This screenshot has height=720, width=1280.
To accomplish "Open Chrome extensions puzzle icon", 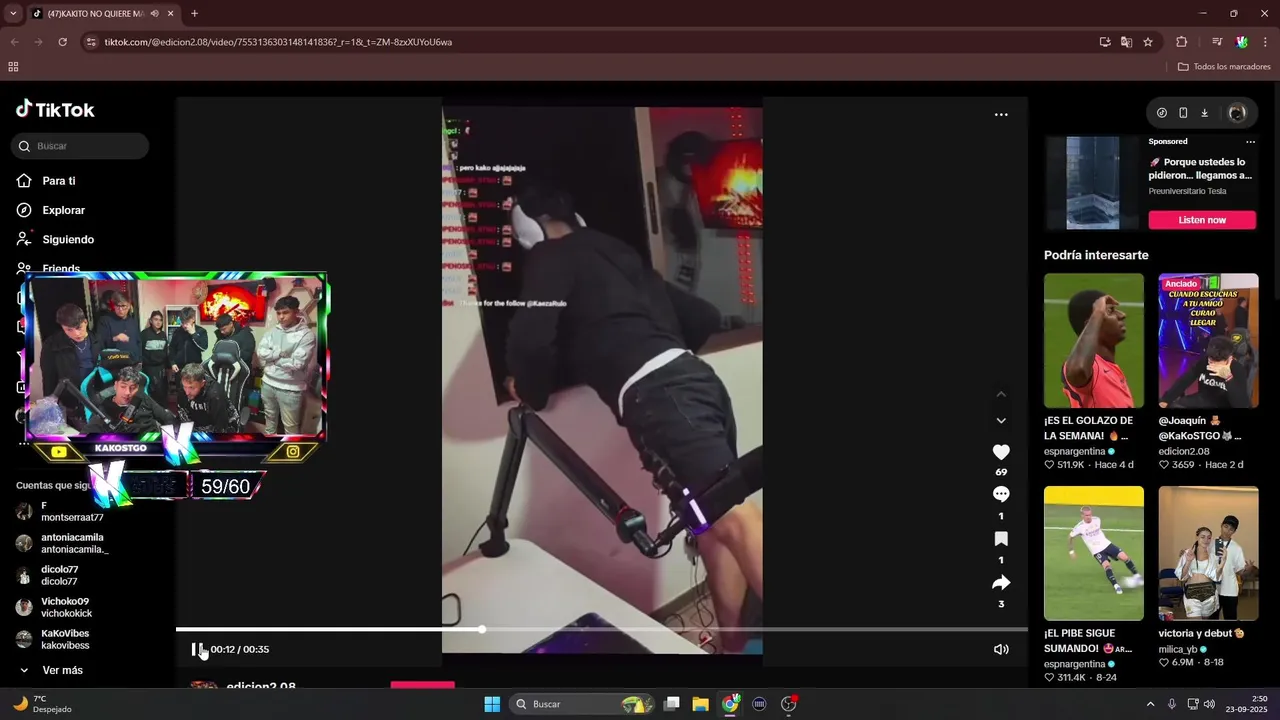I will [x=1181, y=42].
